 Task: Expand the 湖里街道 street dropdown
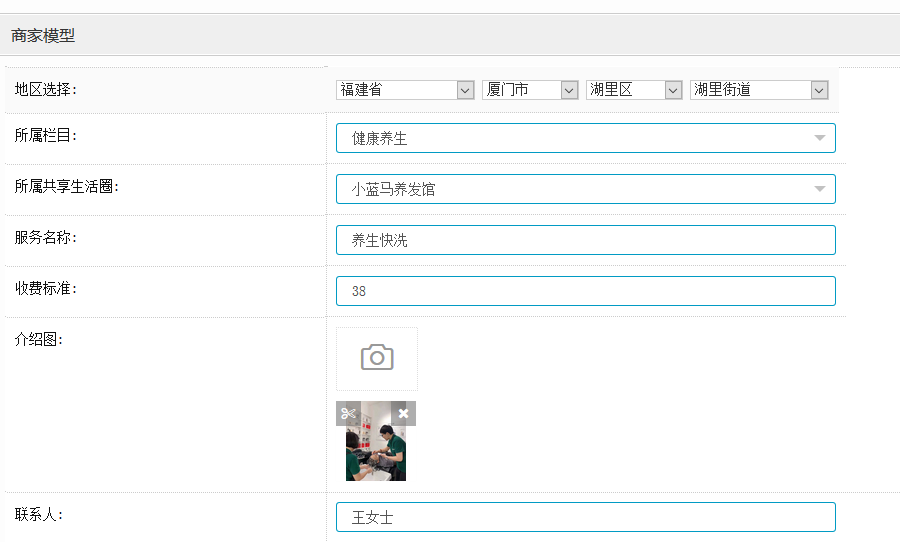(x=758, y=90)
